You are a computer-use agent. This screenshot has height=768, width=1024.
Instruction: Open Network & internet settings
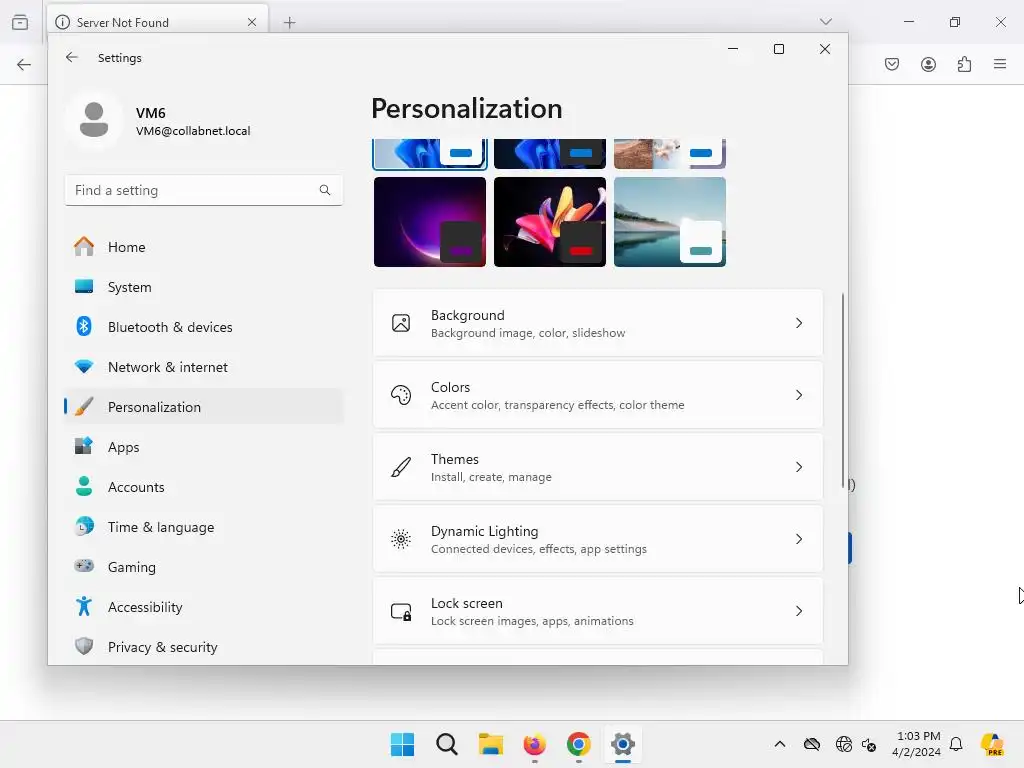click(x=204, y=367)
